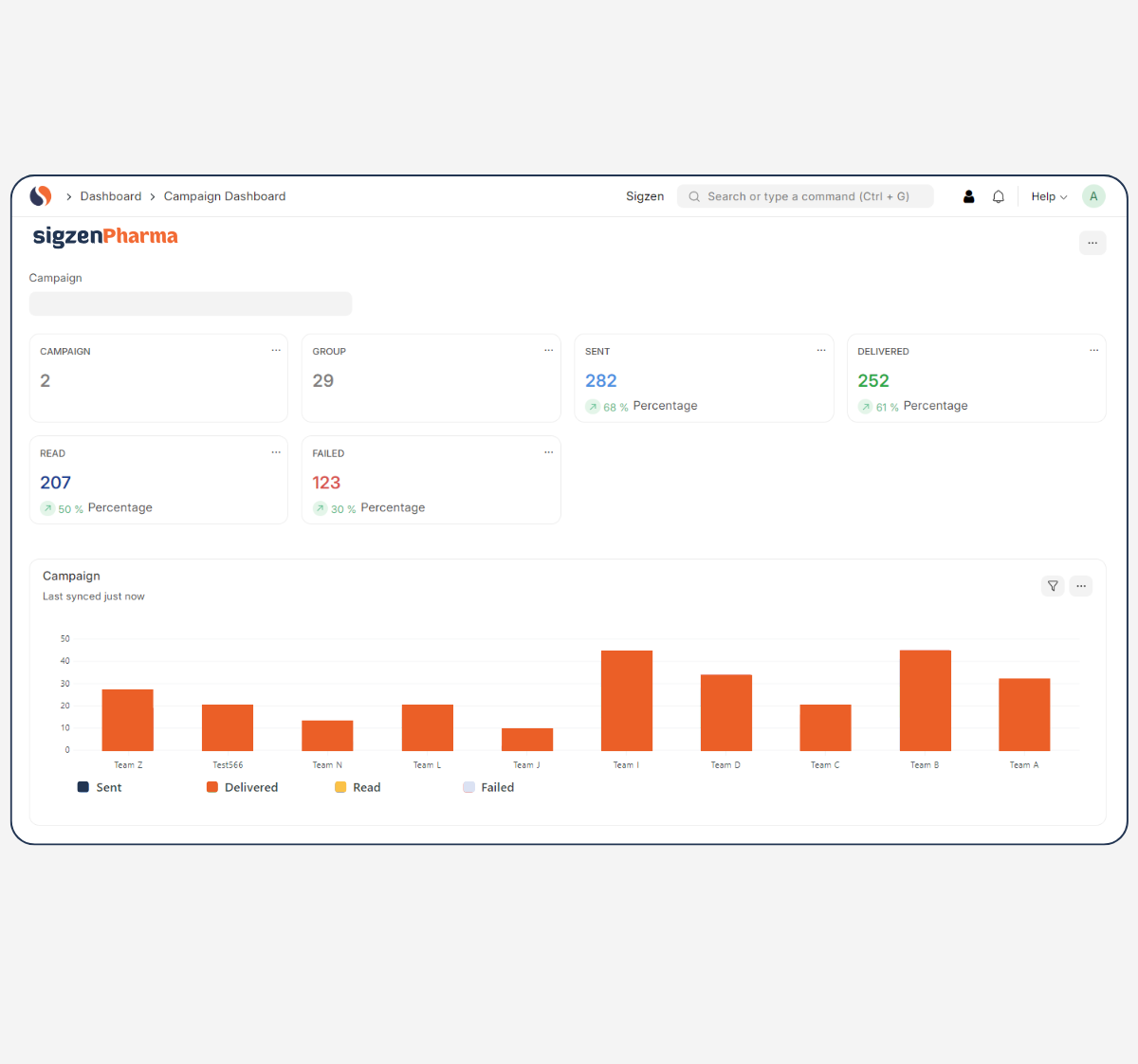Click the user profile silhouette icon
This screenshot has width=1138, height=1064.
point(968,196)
